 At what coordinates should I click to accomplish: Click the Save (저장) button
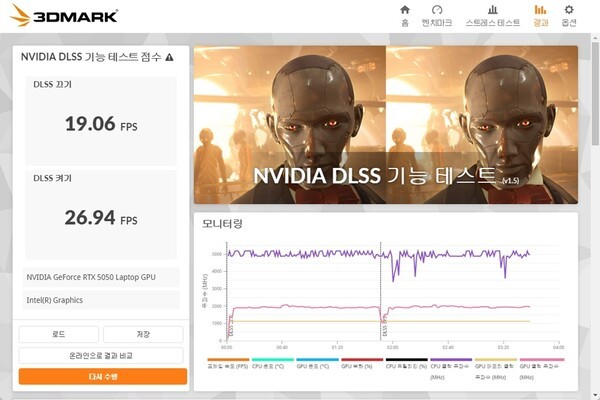[x=144, y=335]
